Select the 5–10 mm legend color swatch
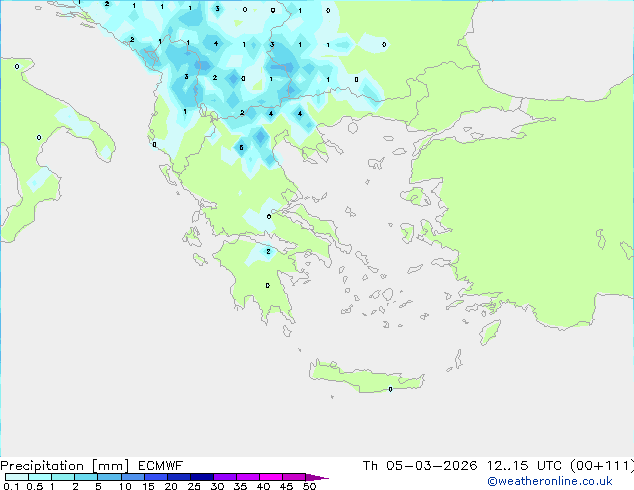This screenshot has width=634, height=490. pyautogui.click(x=109, y=477)
